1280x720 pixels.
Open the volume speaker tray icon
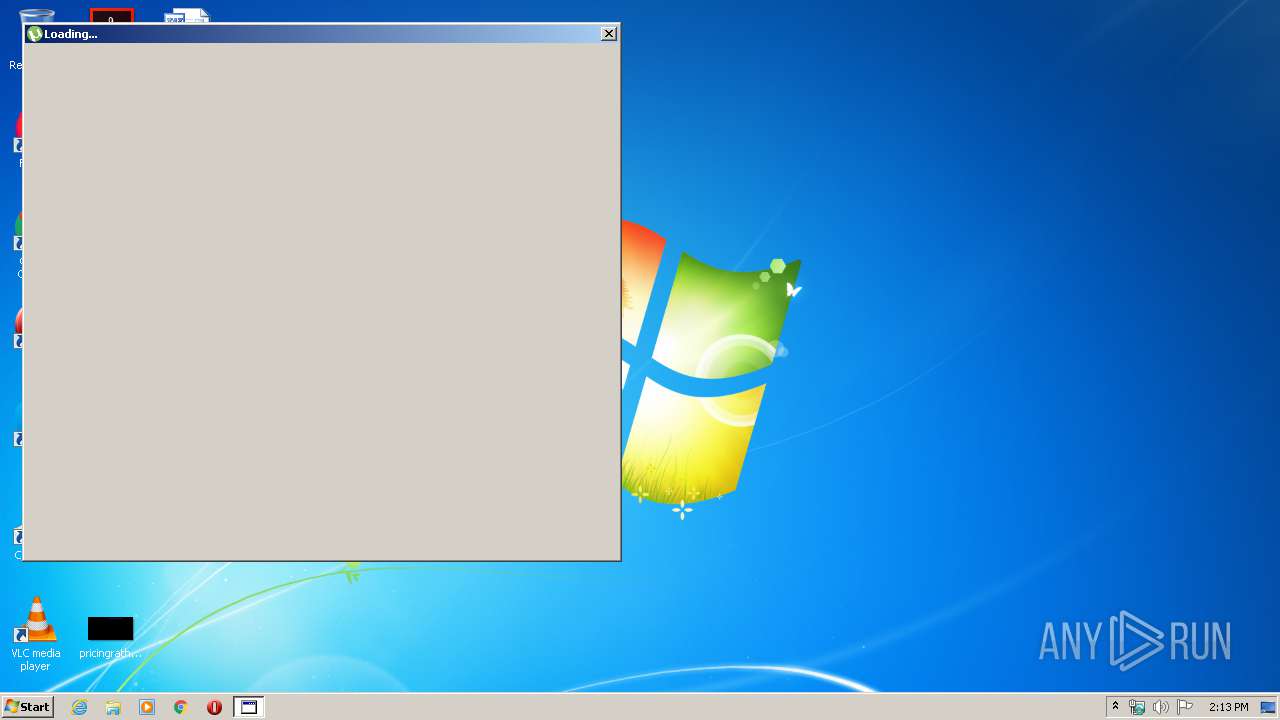click(1160, 707)
